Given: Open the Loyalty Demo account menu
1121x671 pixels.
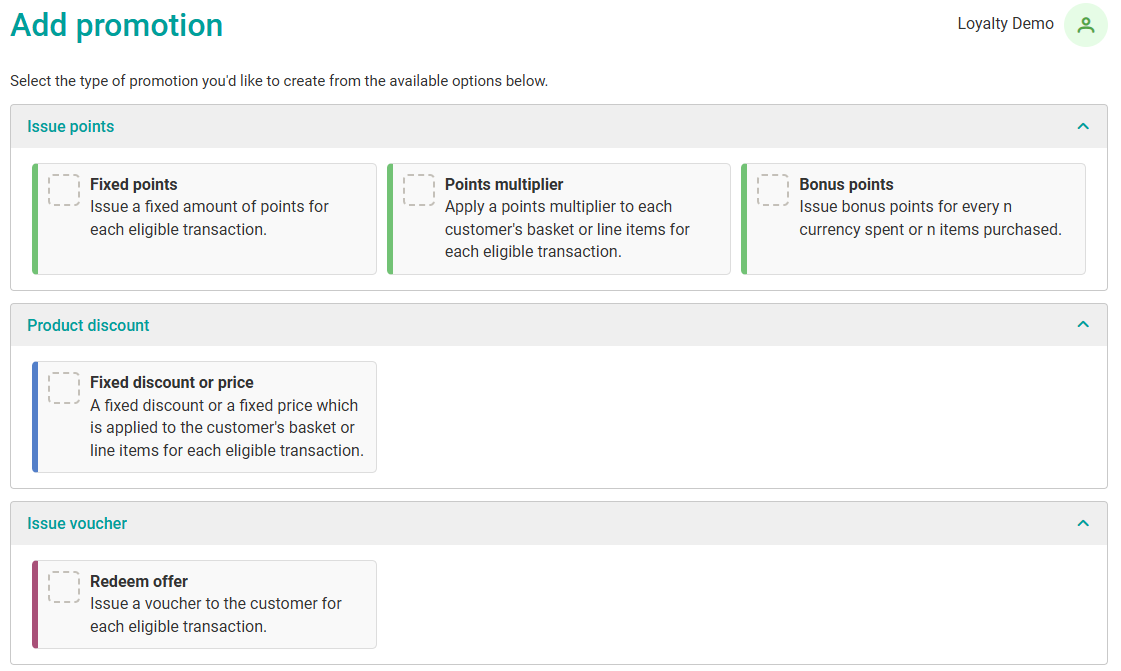Looking at the screenshot, I should point(1005,24).
